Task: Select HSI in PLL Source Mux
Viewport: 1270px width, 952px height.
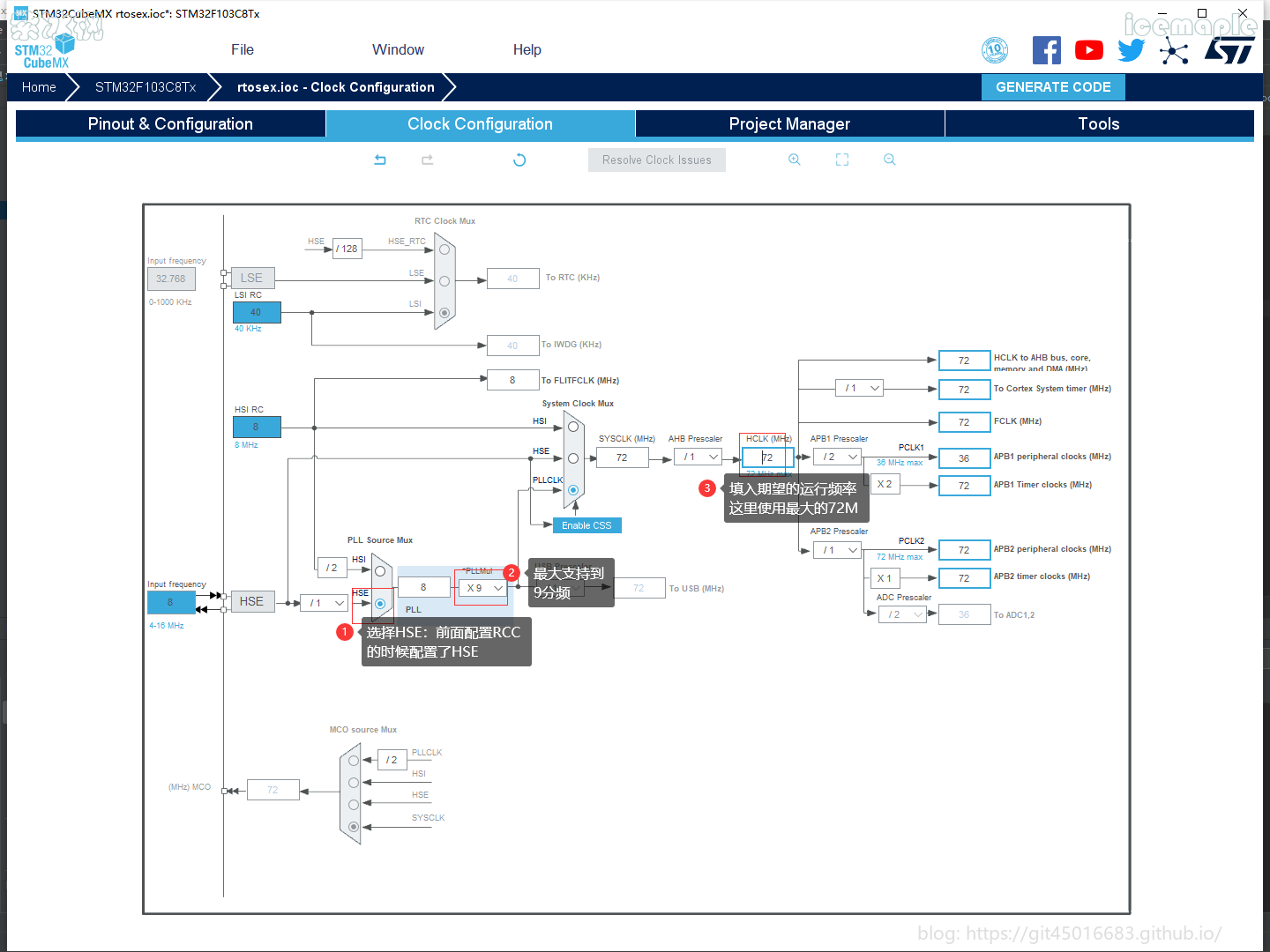Action: coord(380,571)
